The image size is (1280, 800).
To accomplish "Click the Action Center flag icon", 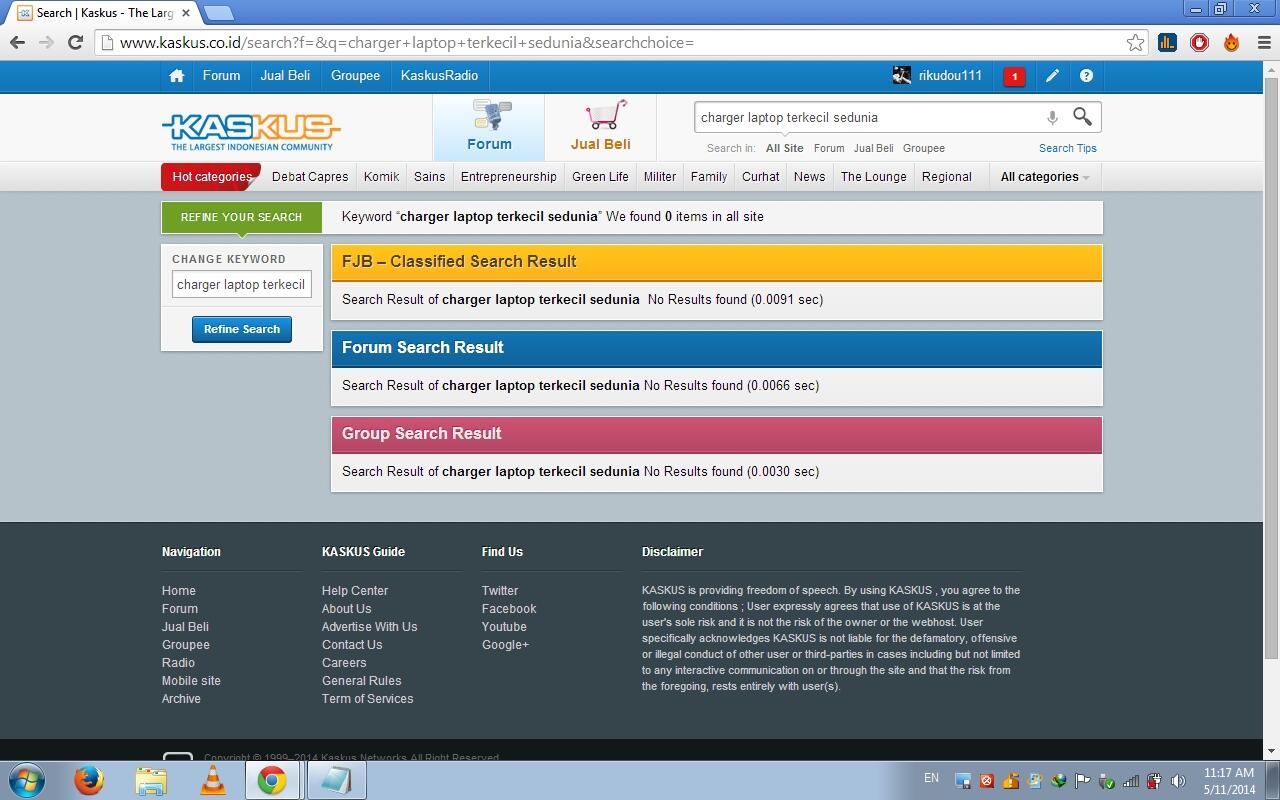I will click(x=1083, y=781).
